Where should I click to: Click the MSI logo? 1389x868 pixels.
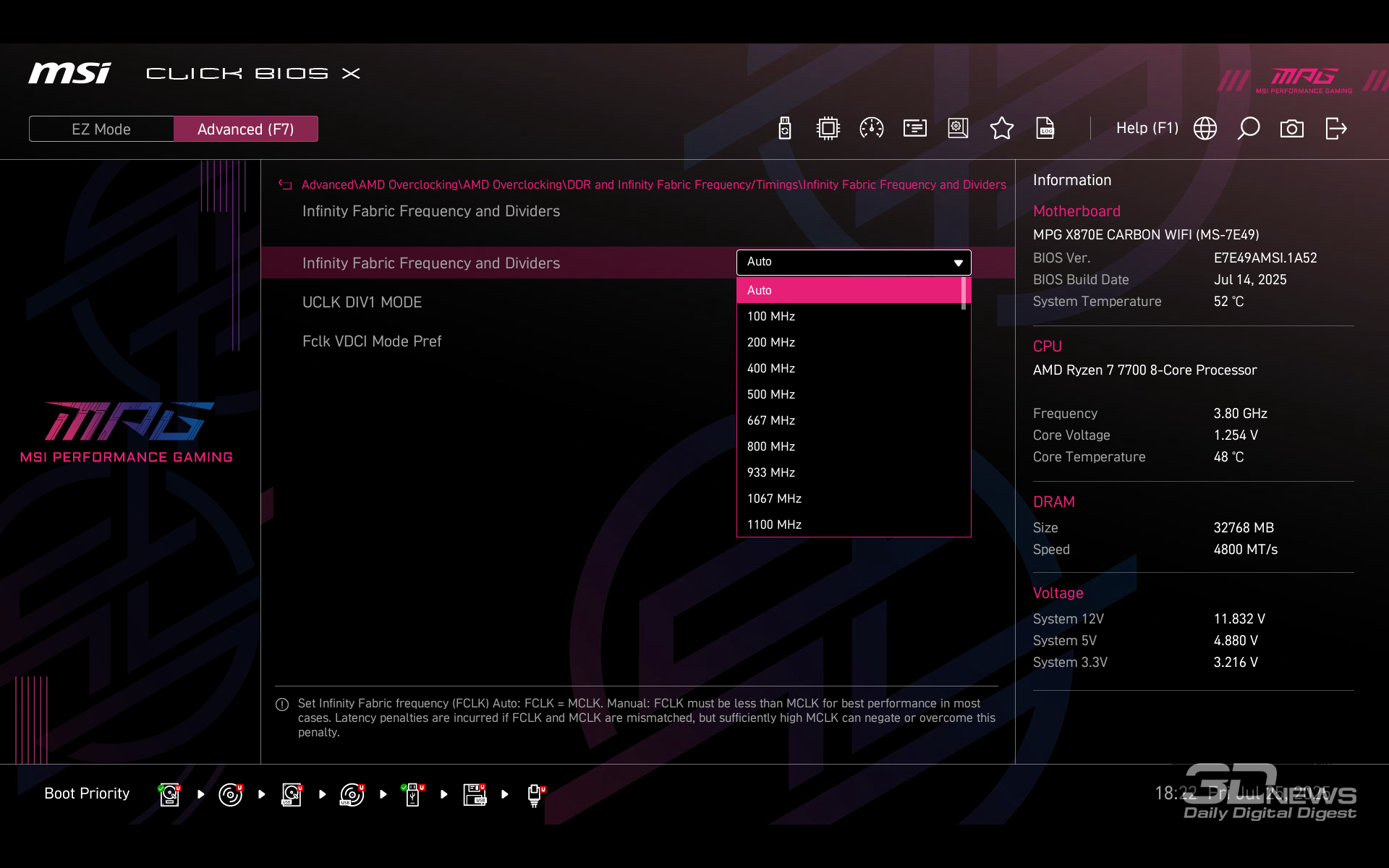pos(69,73)
